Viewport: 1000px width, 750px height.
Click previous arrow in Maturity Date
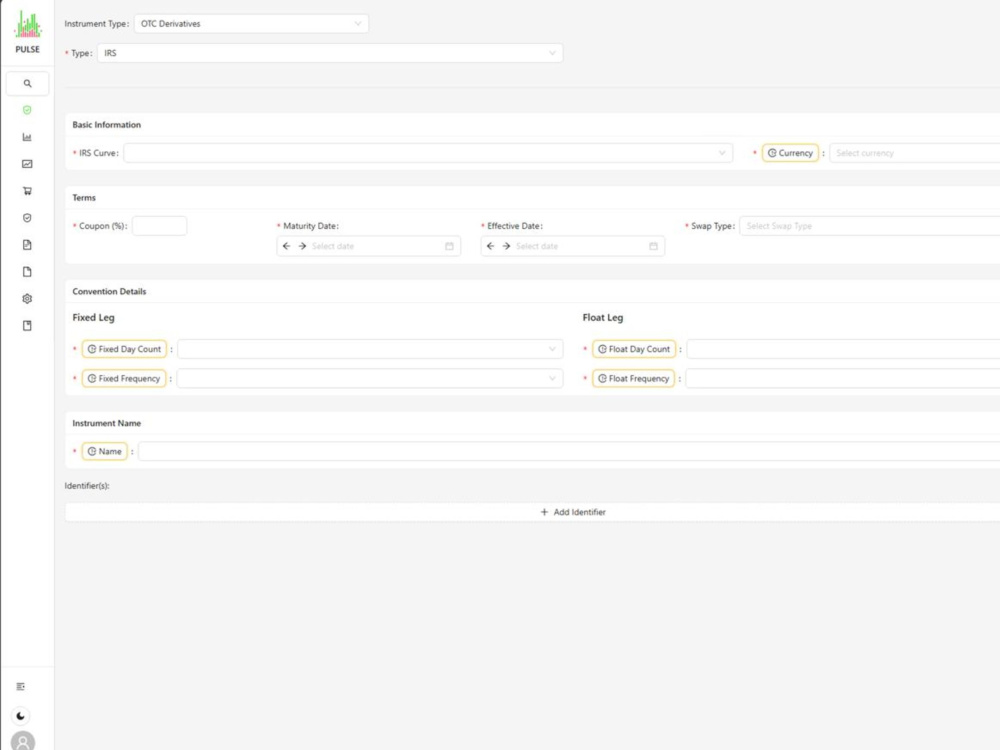pos(286,246)
